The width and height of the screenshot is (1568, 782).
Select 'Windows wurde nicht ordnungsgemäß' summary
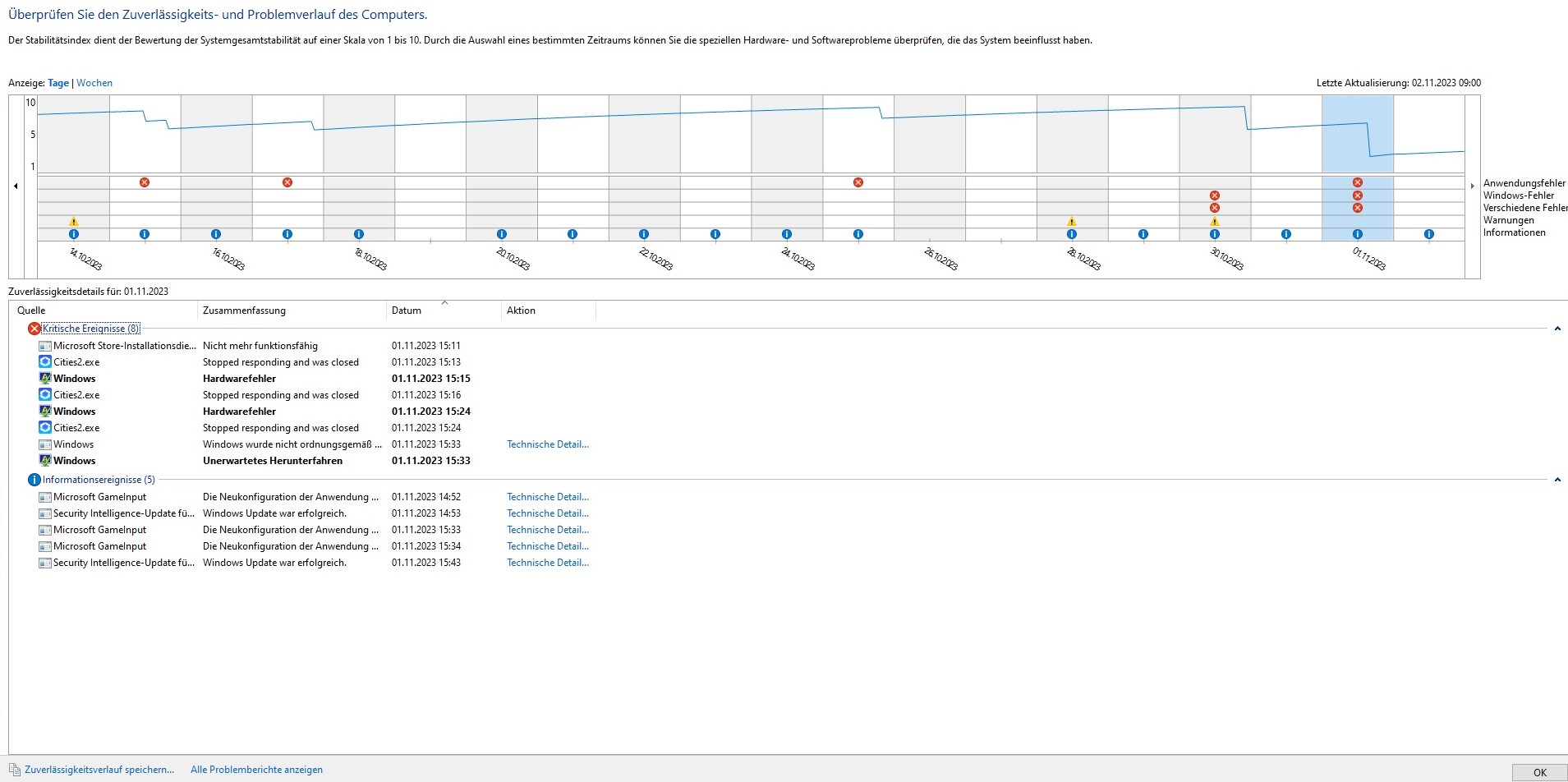(x=292, y=444)
